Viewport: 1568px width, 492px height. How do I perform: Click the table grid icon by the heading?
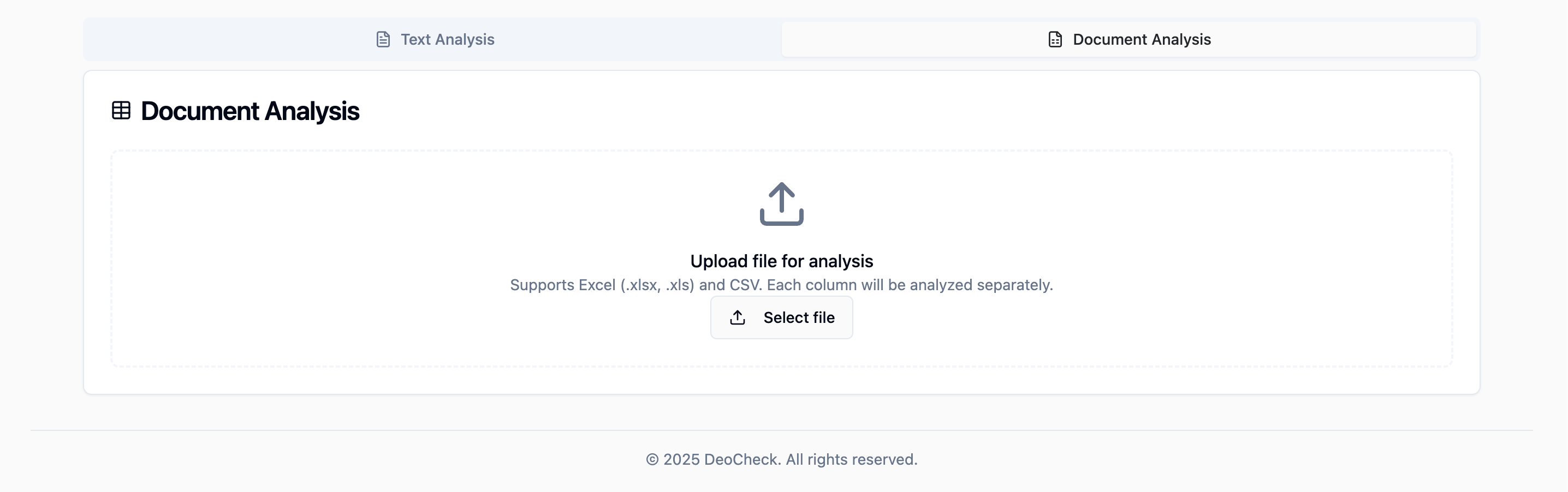tap(121, 111)
